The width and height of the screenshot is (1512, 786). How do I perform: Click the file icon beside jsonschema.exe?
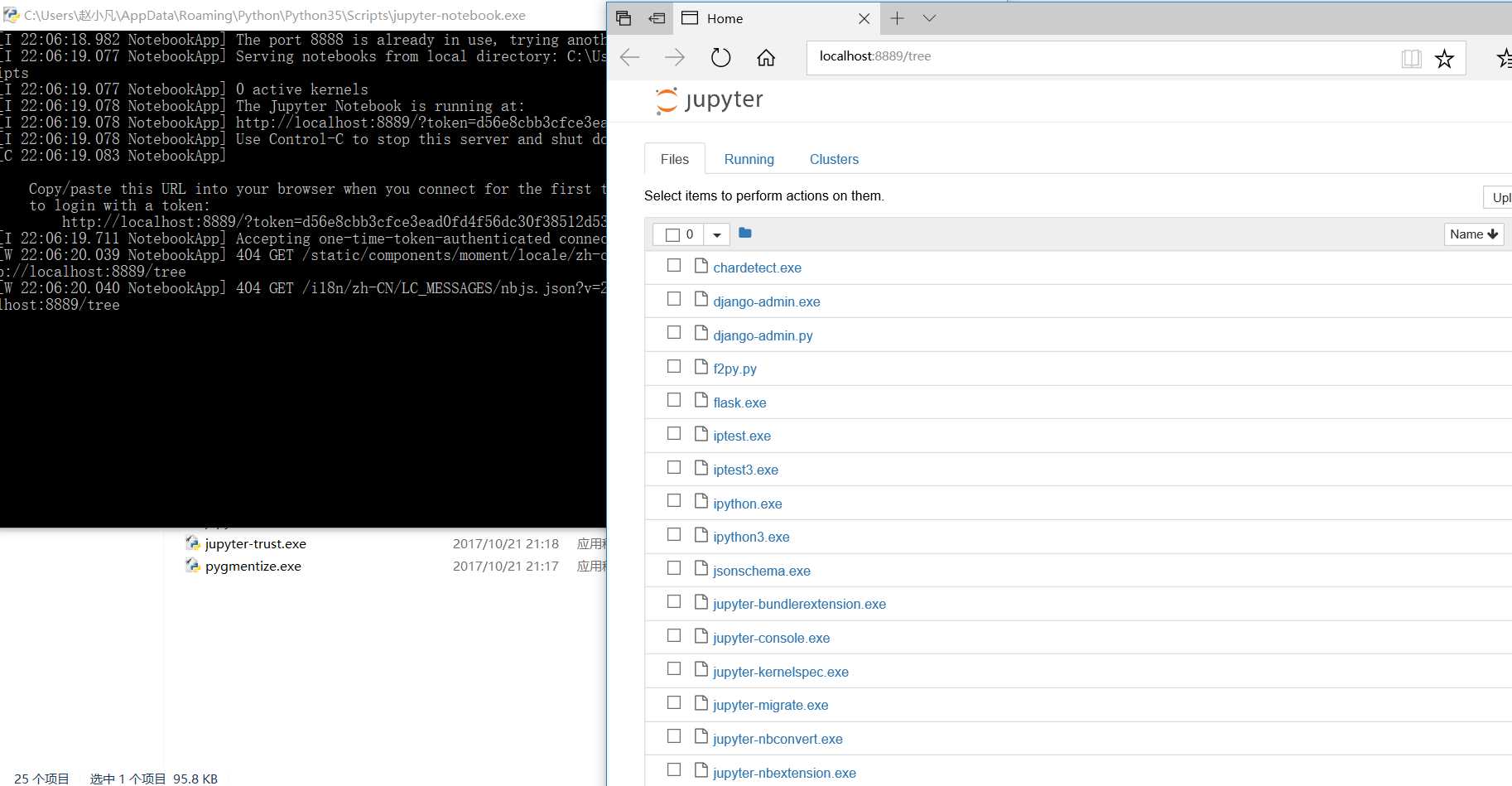pyautogui.click(x=701, y=569)
